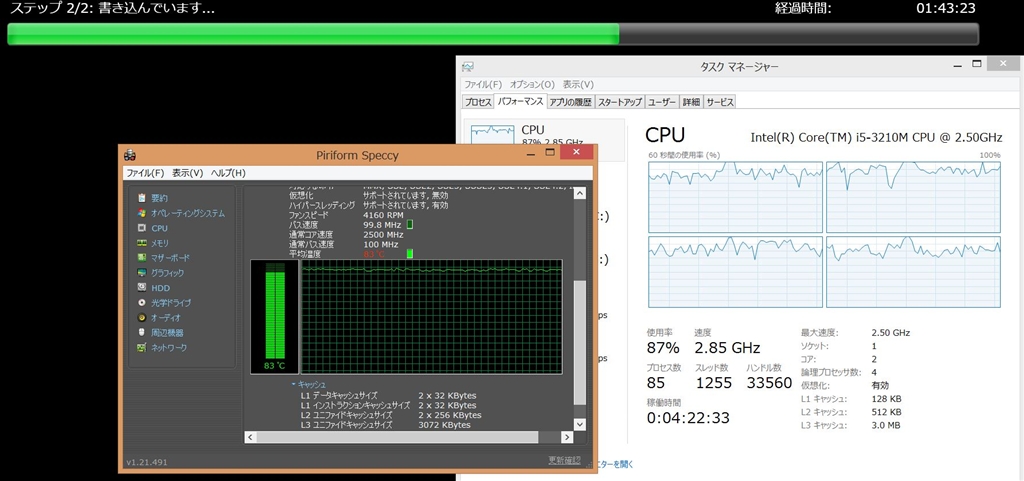Open the ファイル(F) menu in Speccy
1024x481 pixels.
[x=145, y=173]
